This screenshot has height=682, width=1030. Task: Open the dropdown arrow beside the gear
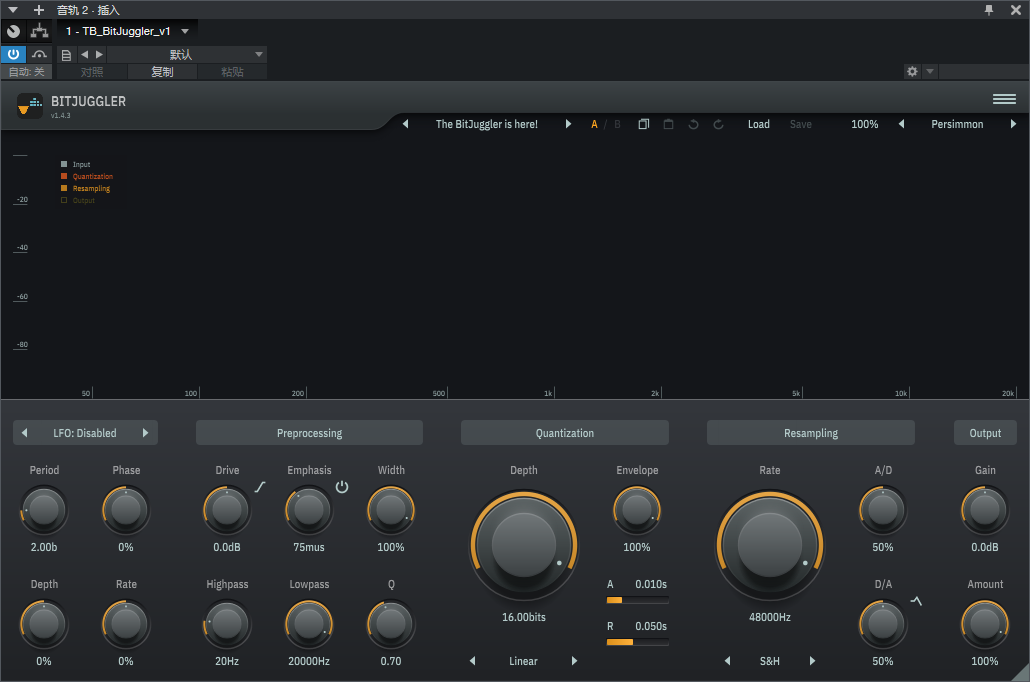(x=929, y=71)
